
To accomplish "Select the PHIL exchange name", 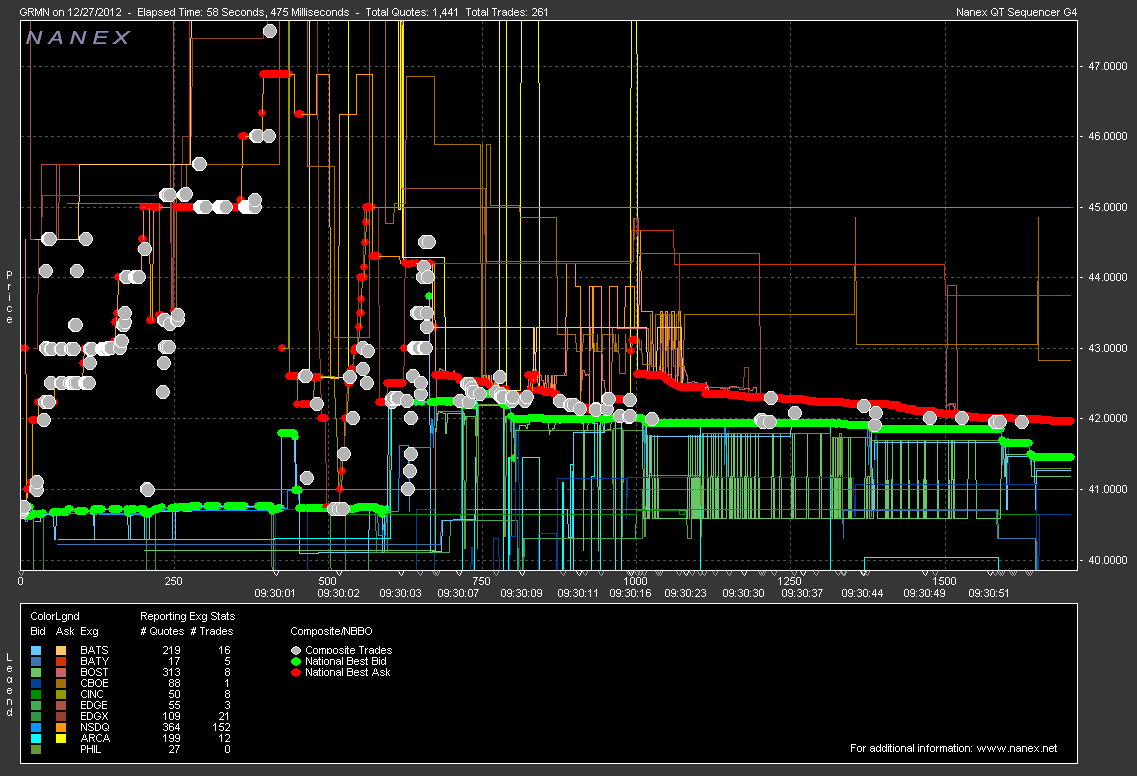I will click(x=91, y=749).
